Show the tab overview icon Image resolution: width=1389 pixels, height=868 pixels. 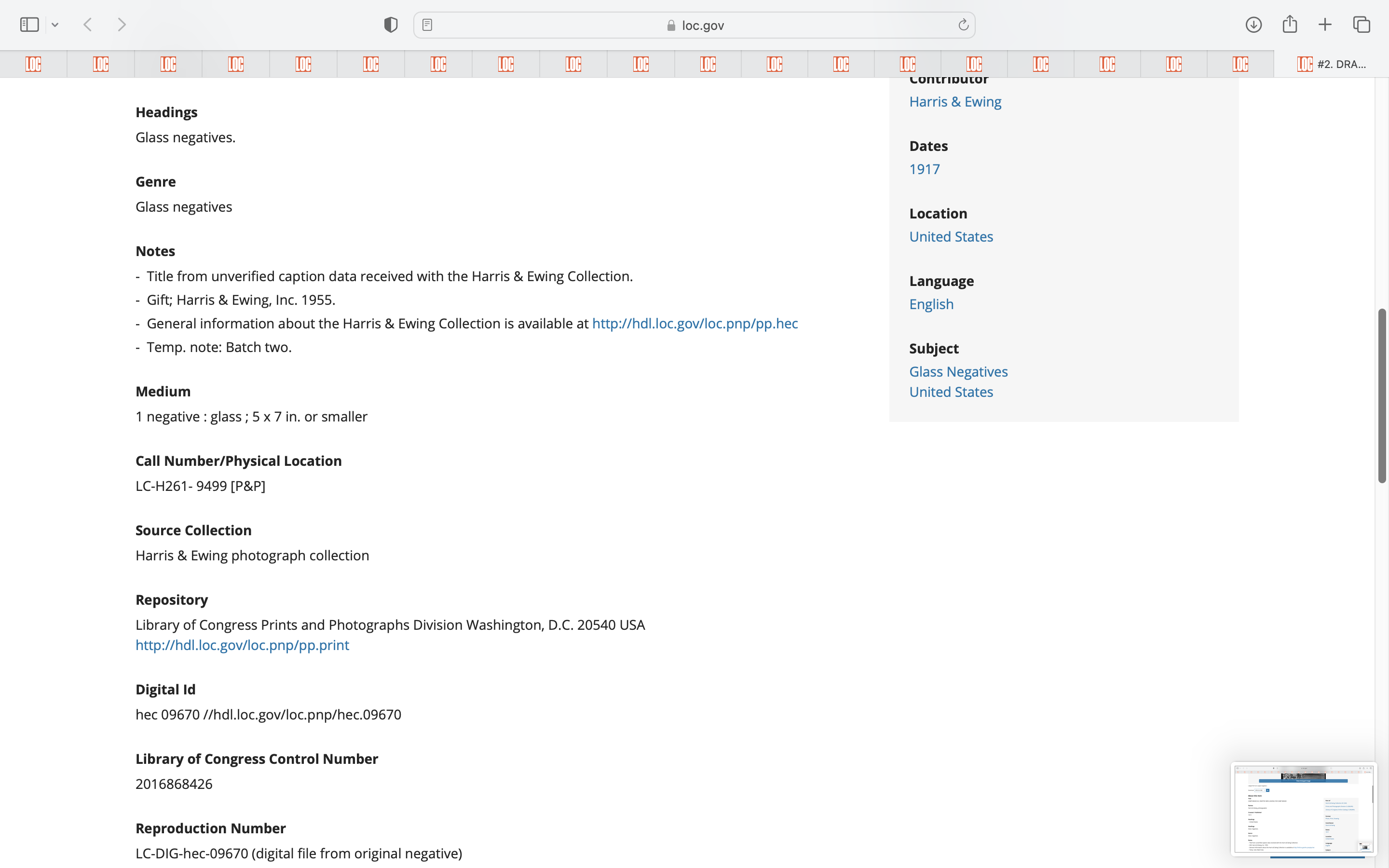click(1362, 25)
